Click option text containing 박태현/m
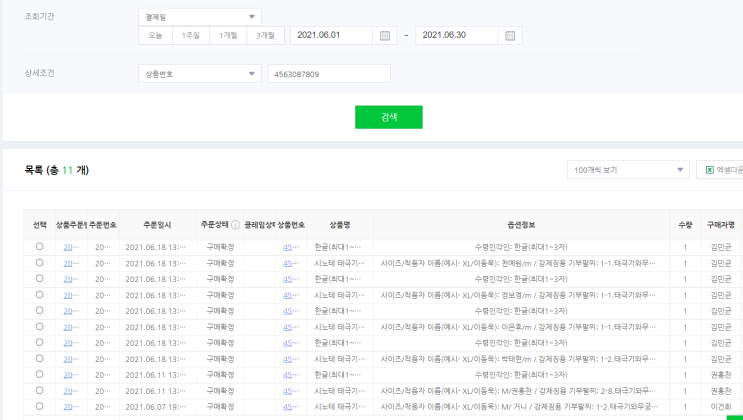 [x=518, y=359]
